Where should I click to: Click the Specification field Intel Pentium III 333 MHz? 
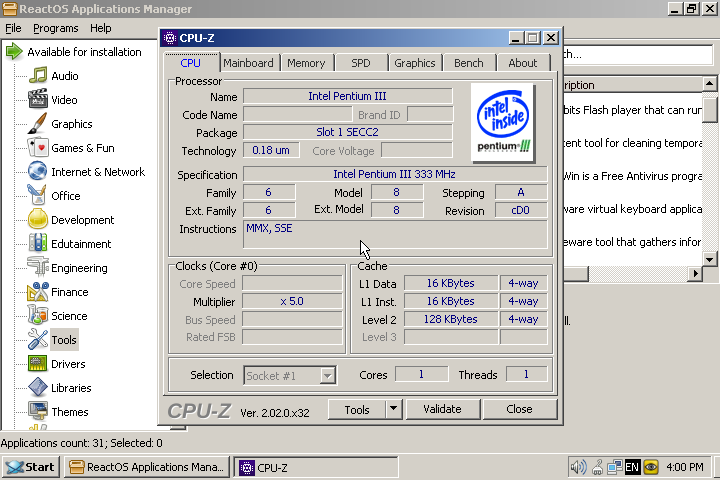[x=394, y=174]
